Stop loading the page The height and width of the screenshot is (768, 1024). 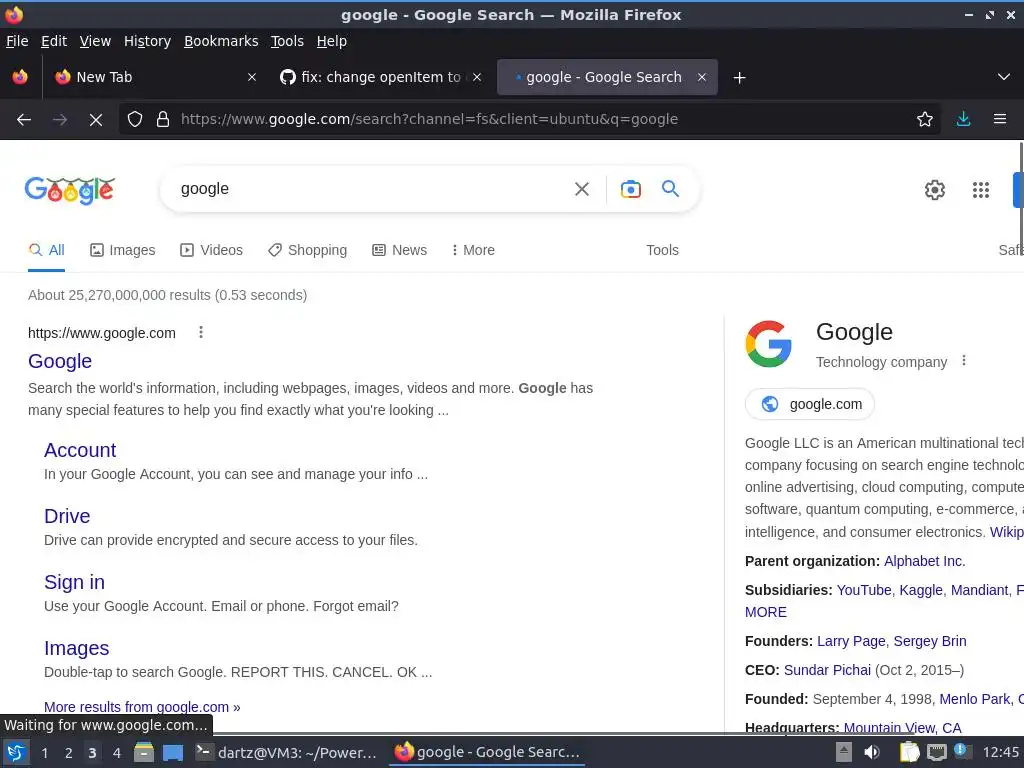click(x=96, y=120)
